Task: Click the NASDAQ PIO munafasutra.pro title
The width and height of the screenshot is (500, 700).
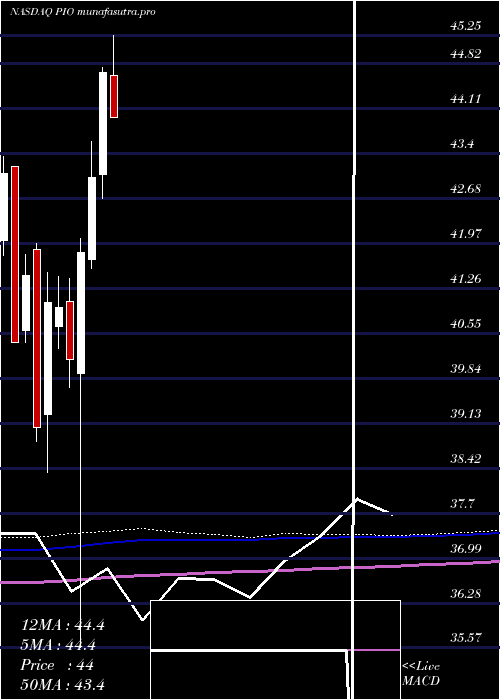Action: pyautogui.click(x=83, y=12)
